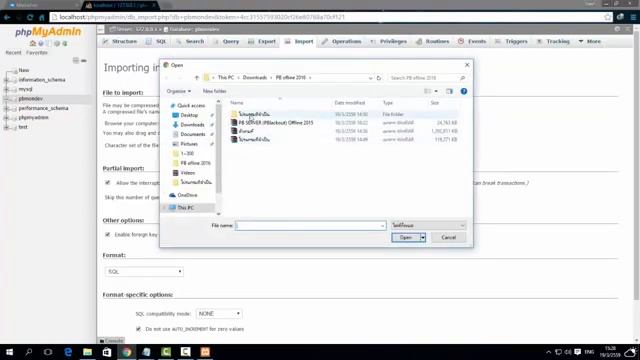Screen dimensions: 640x360
Task: Open the Organize menu dropdown
Action: click(x=179, y=91)
